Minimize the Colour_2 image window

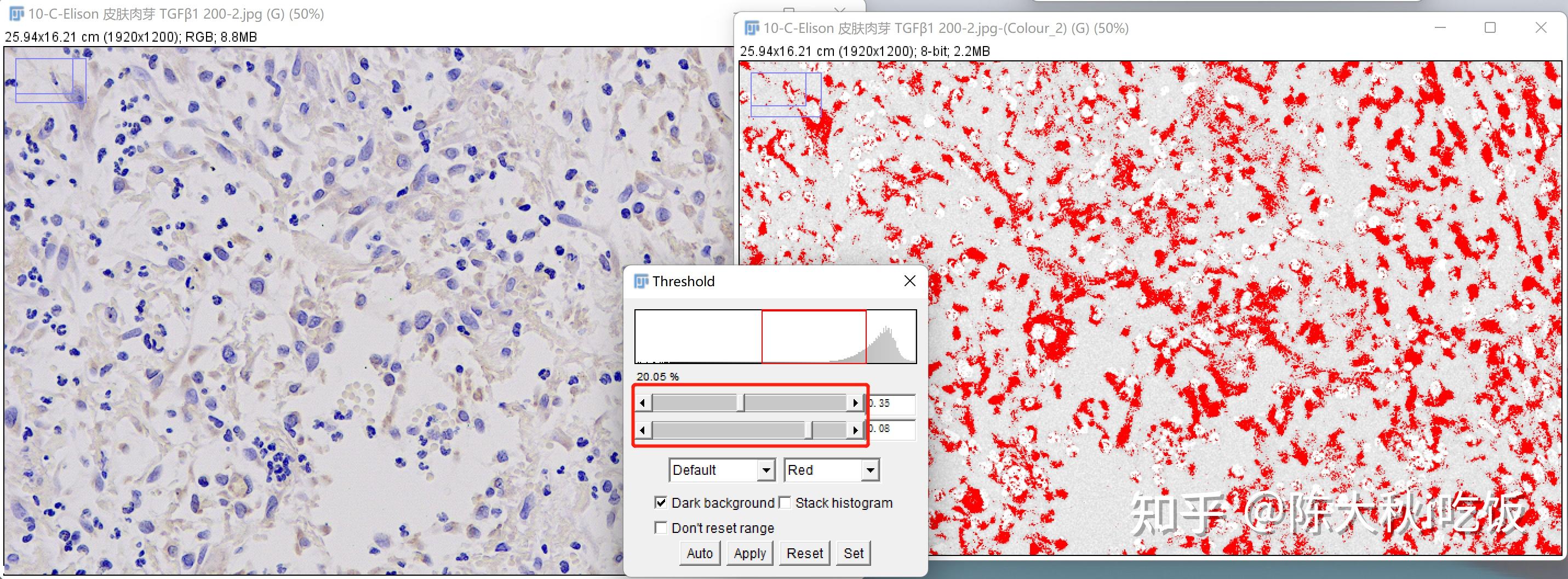pos(1440,27)
